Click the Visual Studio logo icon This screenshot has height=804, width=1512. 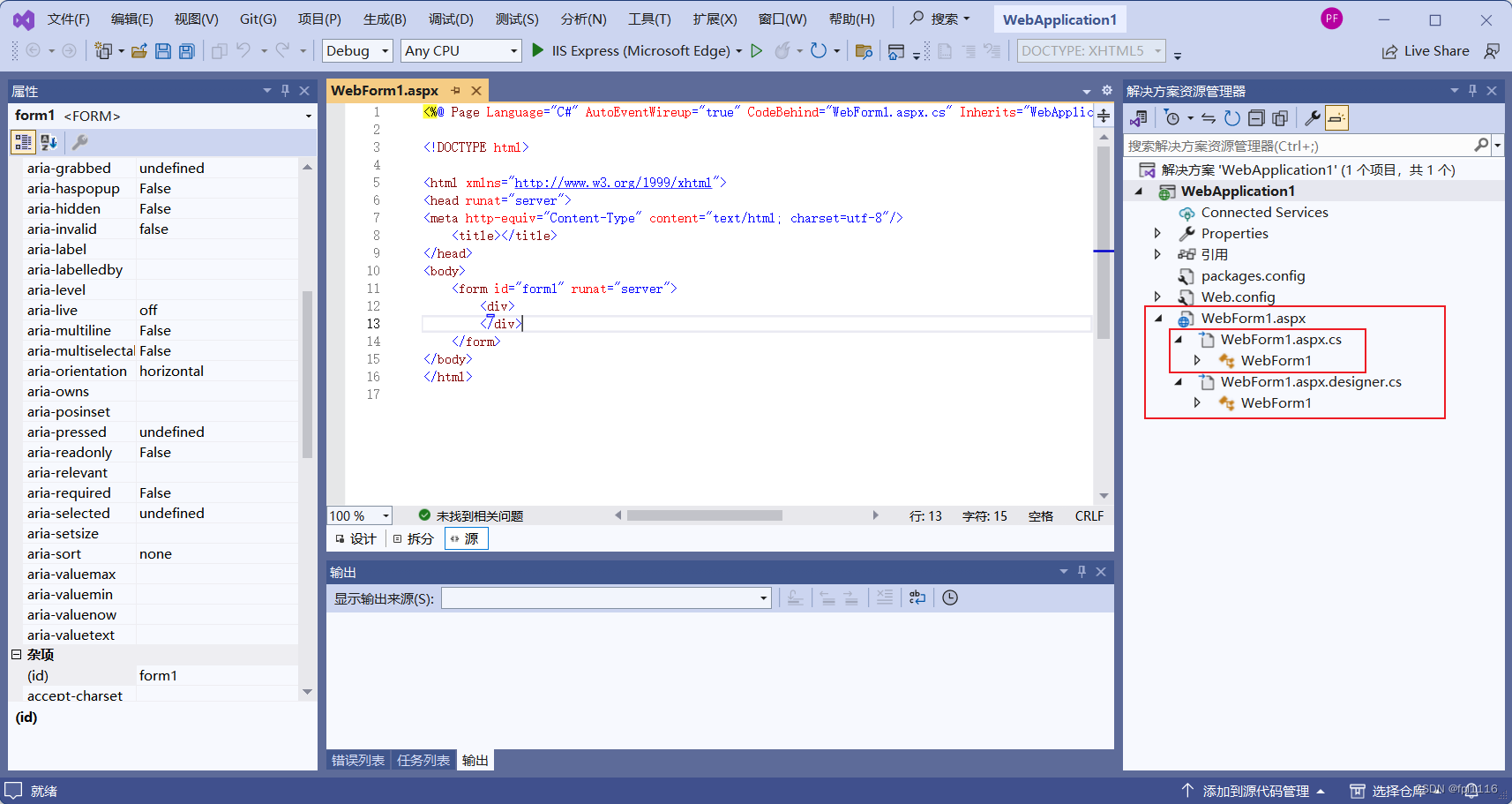point(24,19)
